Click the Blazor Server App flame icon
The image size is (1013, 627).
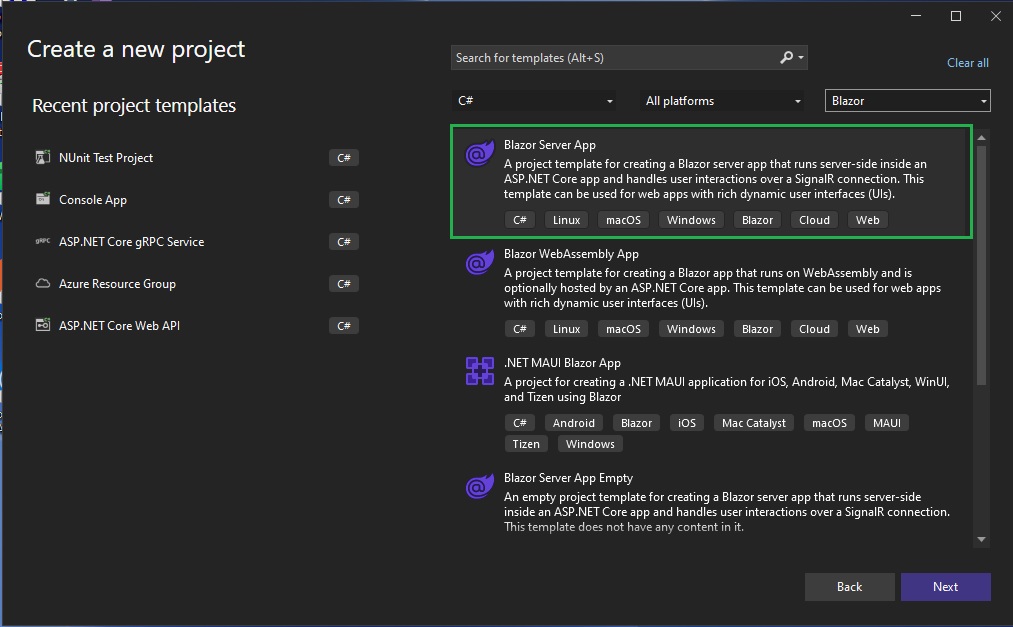point(479,154)
